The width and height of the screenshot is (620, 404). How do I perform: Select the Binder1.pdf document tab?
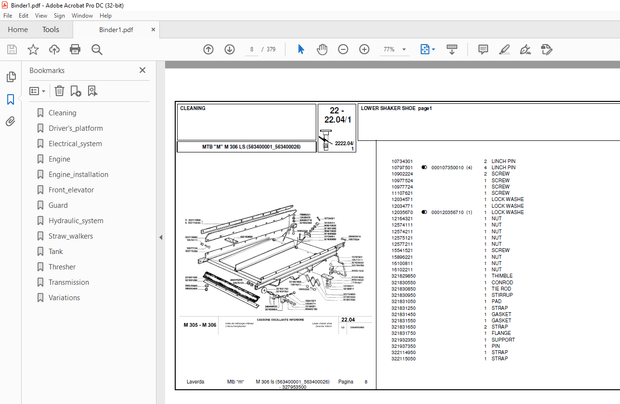pyautogui.click(x=116, y=30)
